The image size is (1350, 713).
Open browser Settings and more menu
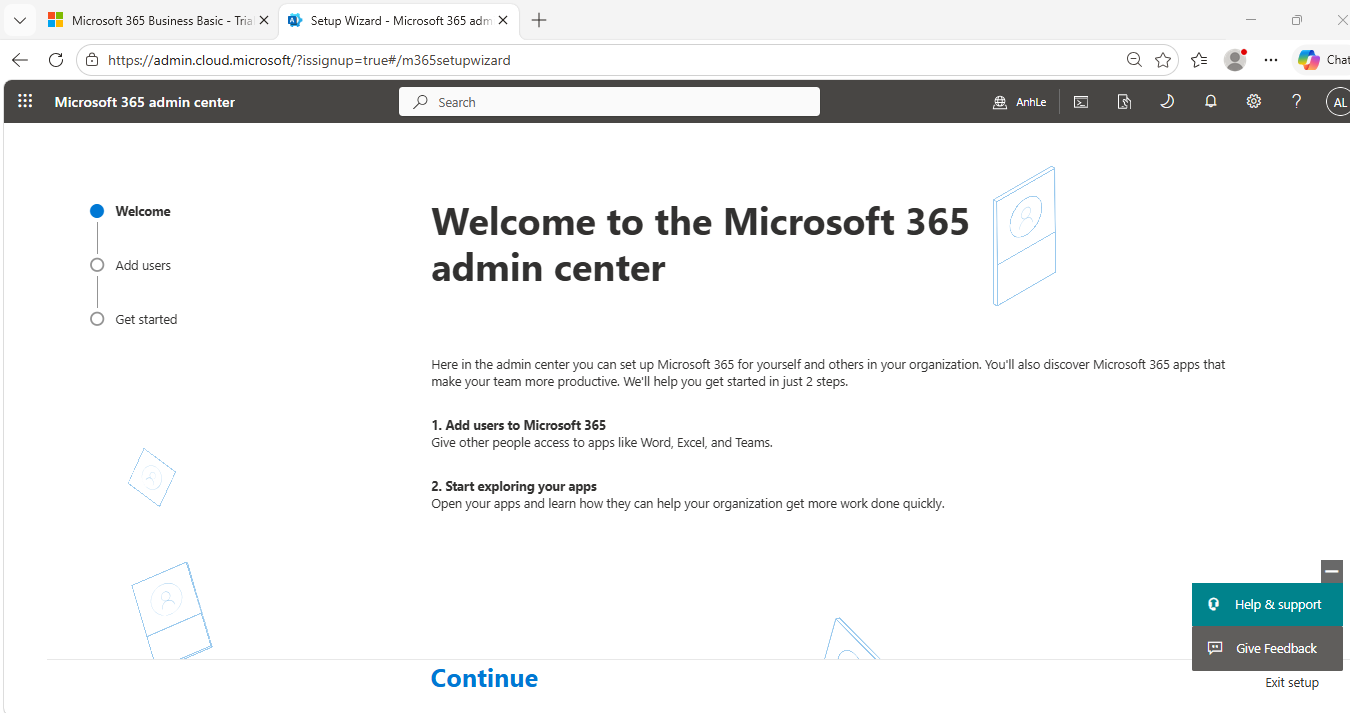1271,60
